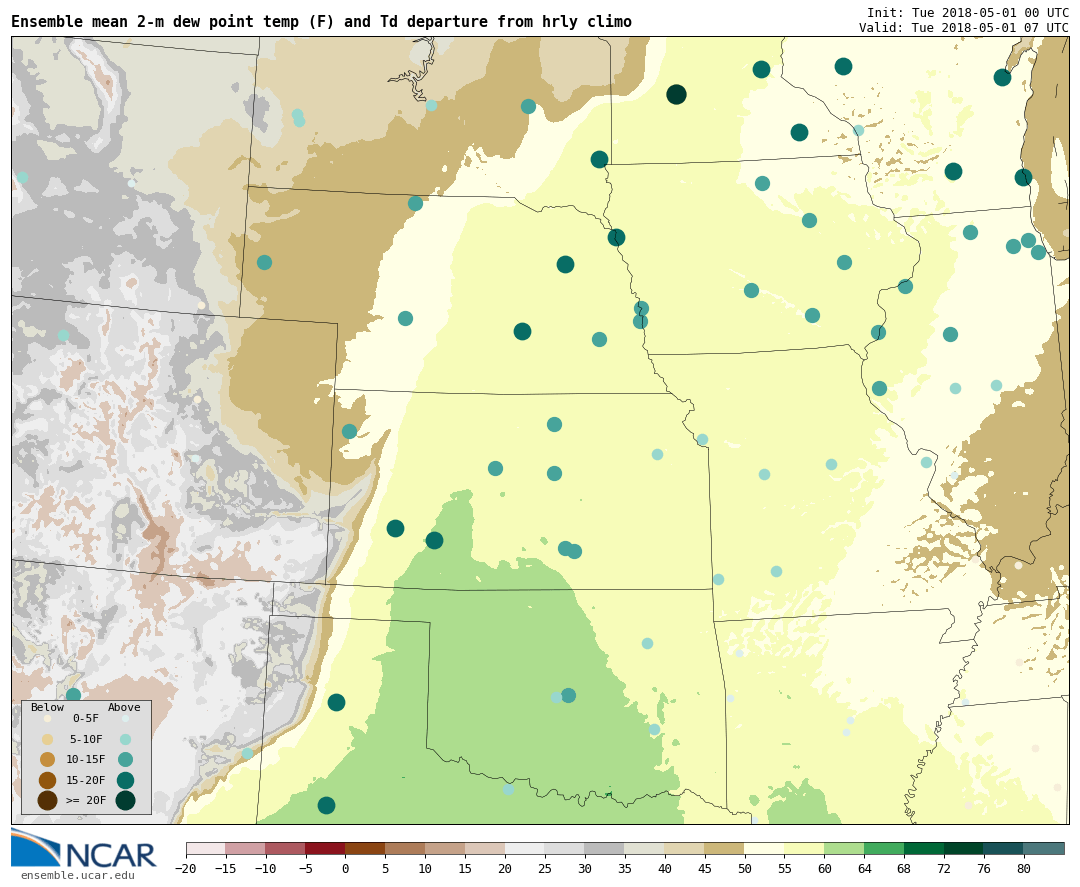Click the colorbar swatch between 0 and 5

[x=365, y=848]
